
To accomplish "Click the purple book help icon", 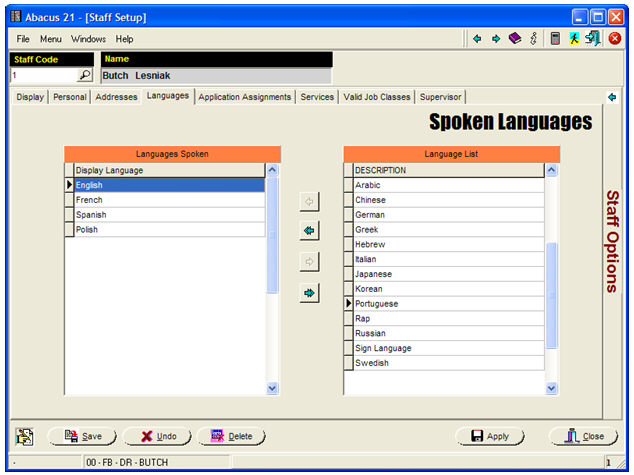I will [x=515, y=39].
